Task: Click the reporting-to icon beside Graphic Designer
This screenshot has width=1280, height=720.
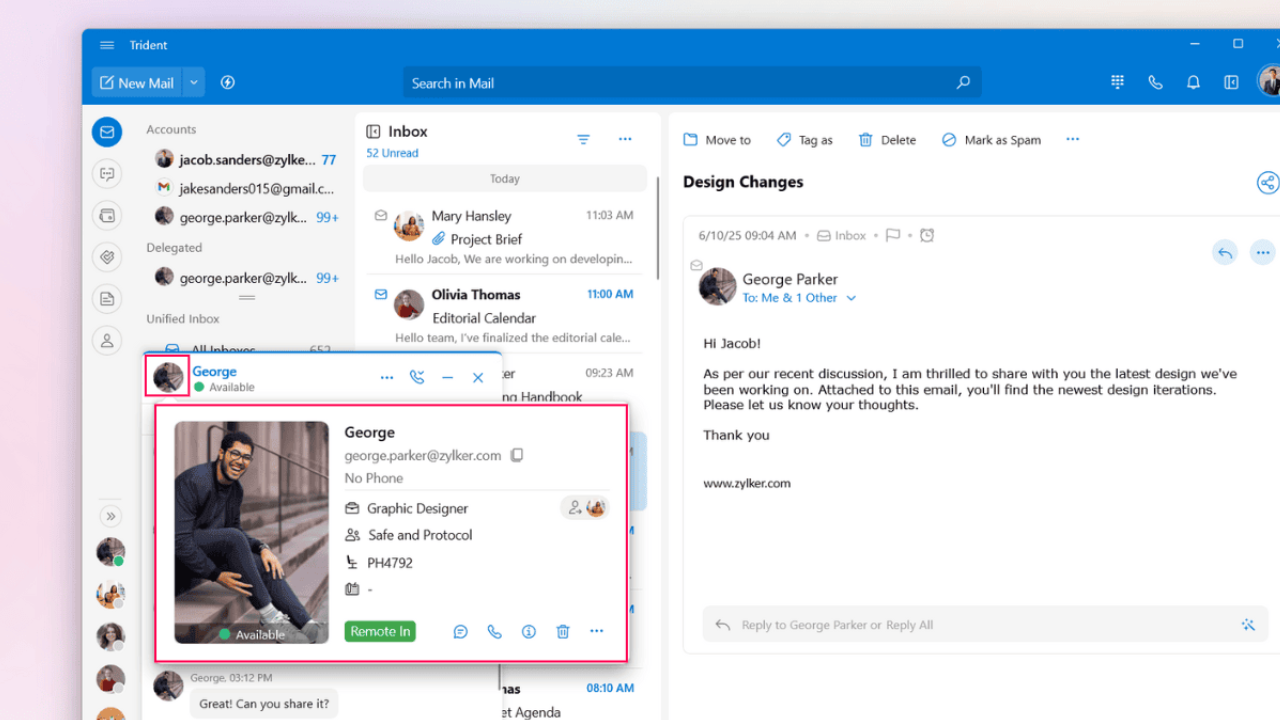Action: click(x=587, y=508)
